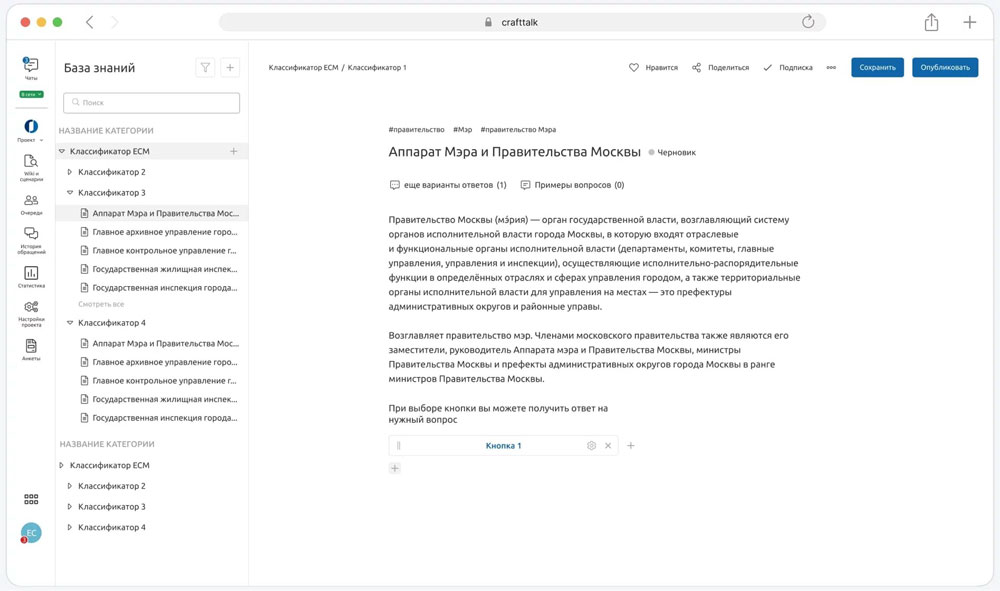
Task: Expand the collapsed Классификатор ECM in the lower list
Action: 61,465
